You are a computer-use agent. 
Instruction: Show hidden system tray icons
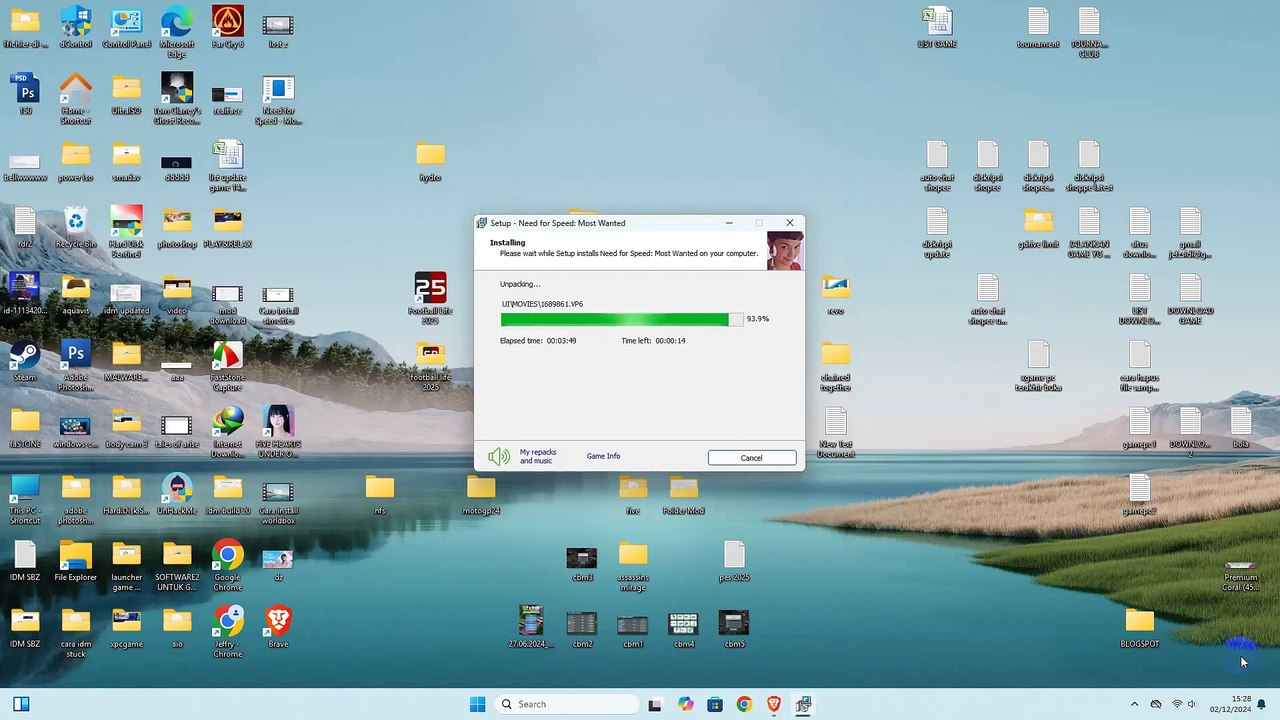(1134, 704)
